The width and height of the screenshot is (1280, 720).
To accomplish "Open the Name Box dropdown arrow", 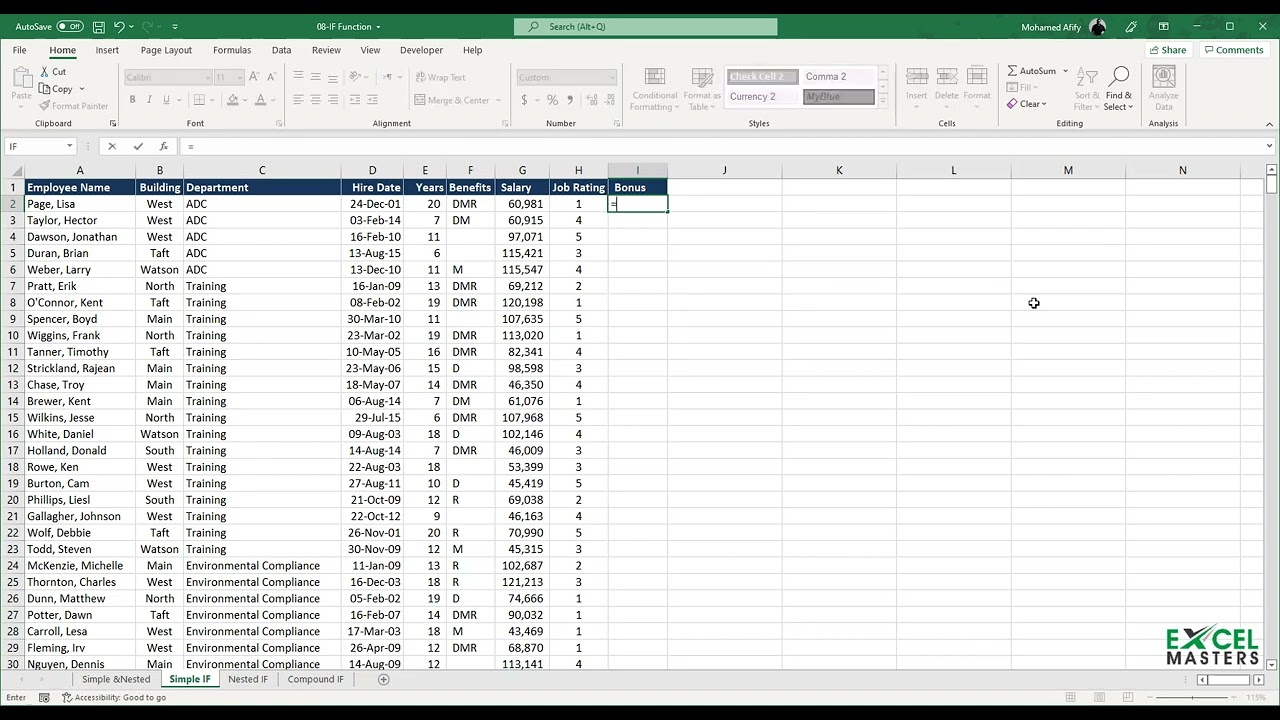I will [x=69, y=146].
